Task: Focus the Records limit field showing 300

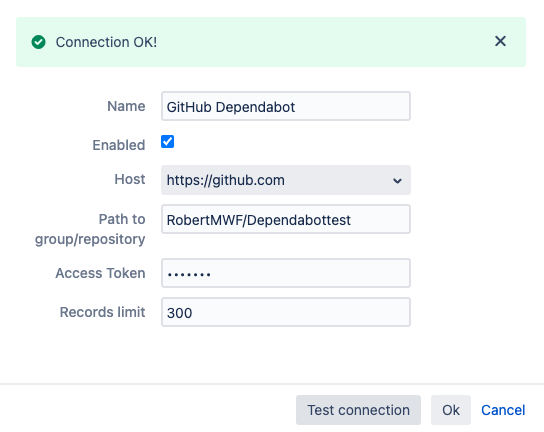Action: click(x=286, y=312)
